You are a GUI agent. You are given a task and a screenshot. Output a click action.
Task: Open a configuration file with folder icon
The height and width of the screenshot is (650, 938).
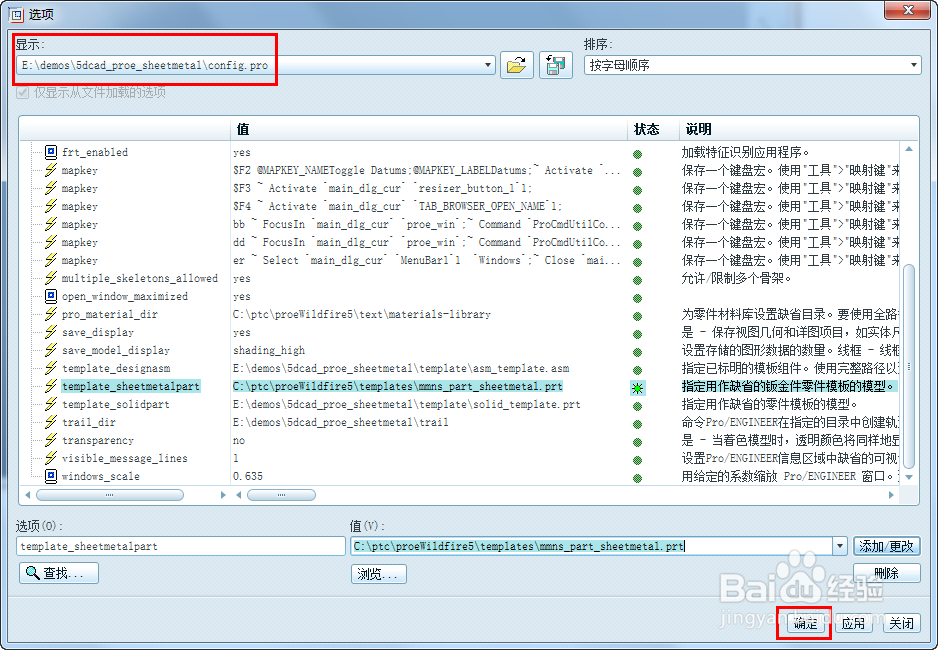click(516, 65)
